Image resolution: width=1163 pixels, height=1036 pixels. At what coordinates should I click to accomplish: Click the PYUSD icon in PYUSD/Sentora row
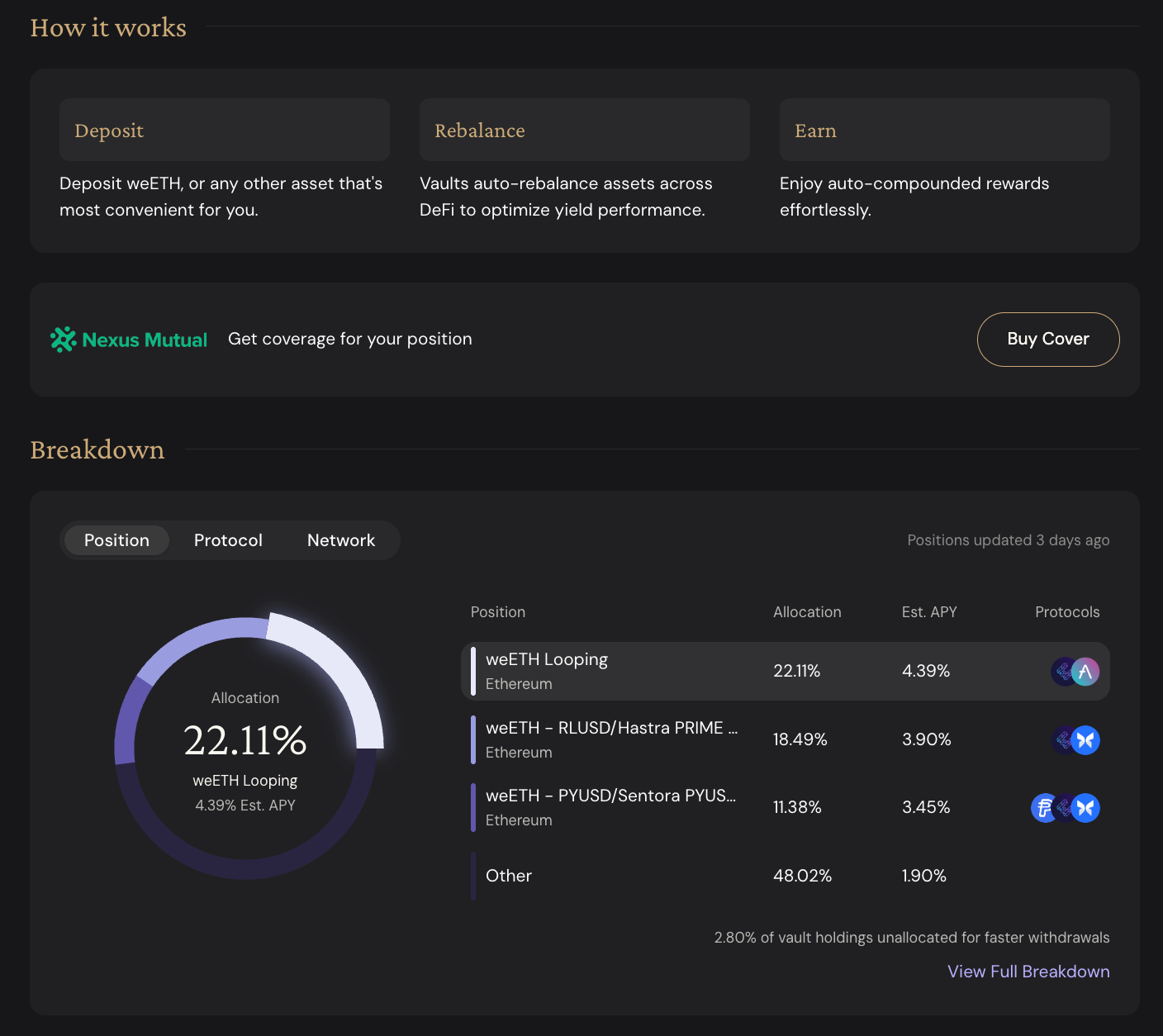1044,808
